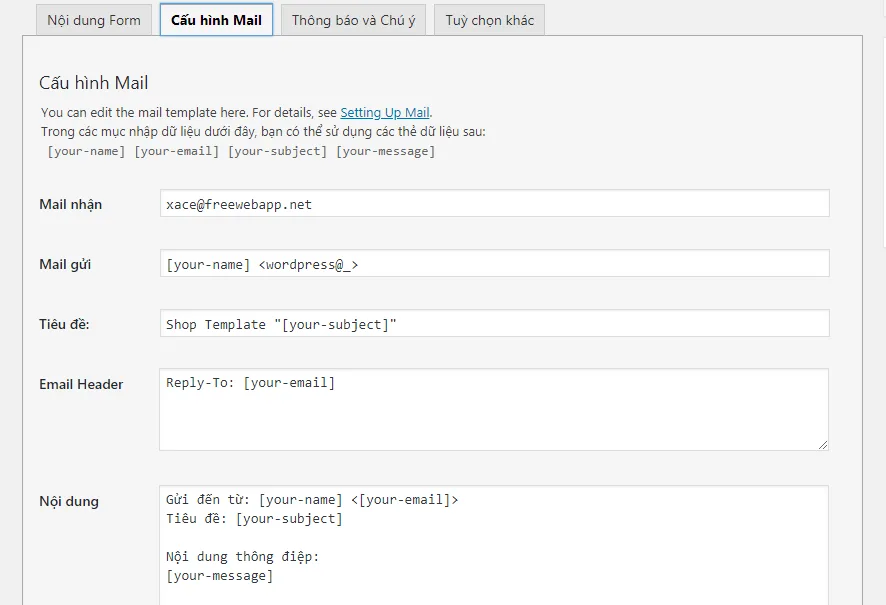Click the Nội dung field label

point(69,501)
